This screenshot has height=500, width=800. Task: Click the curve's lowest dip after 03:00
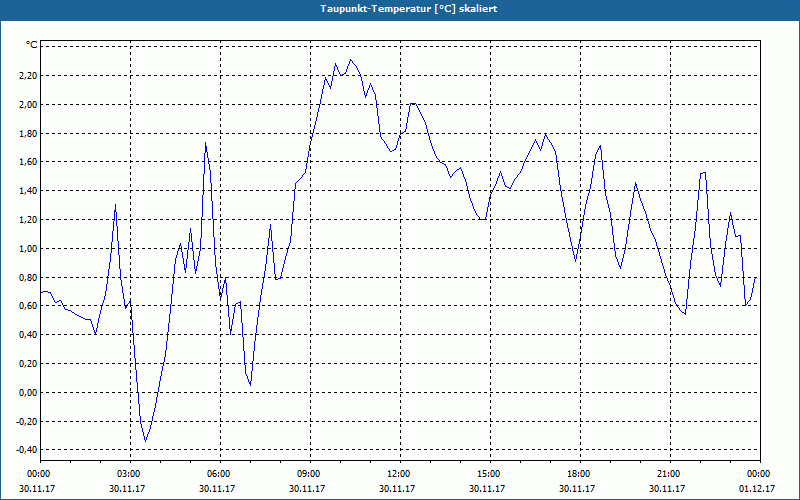(145, 441)
